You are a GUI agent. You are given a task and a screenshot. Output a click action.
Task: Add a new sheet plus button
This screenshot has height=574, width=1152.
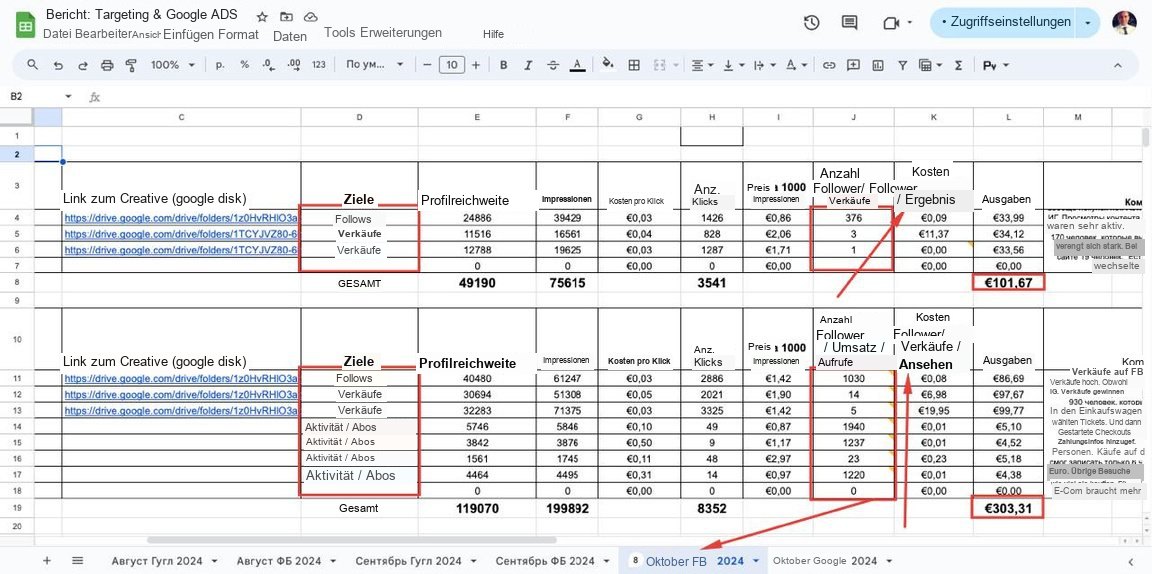(47, 560)
